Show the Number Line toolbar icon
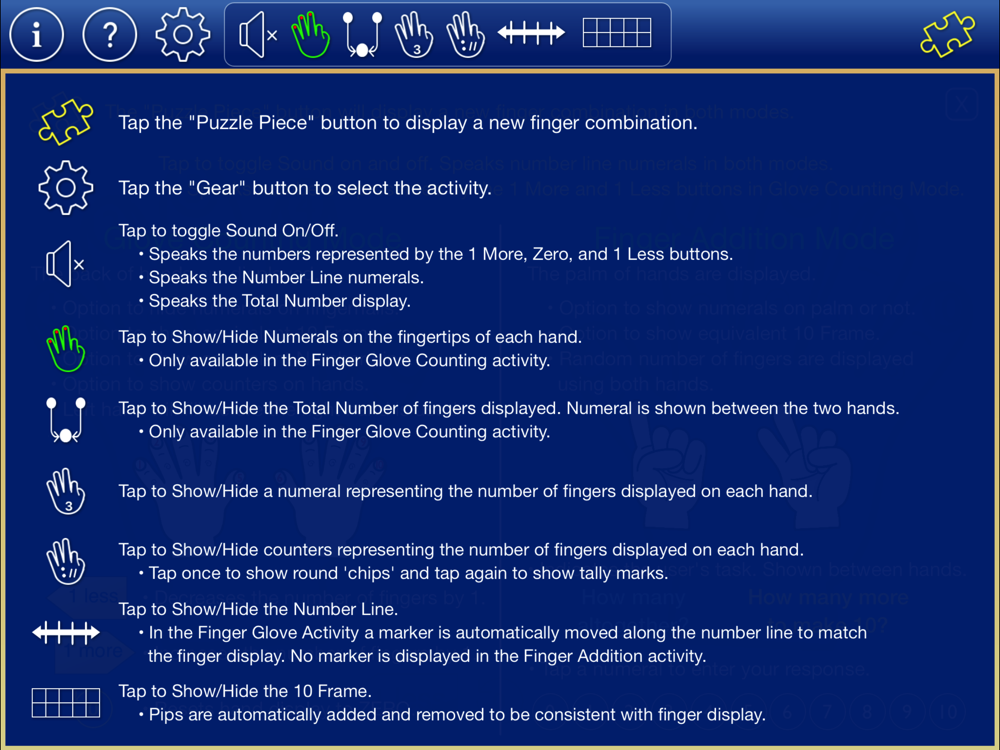The height and width of the screenshot is (750, 1000). [531, 33]
